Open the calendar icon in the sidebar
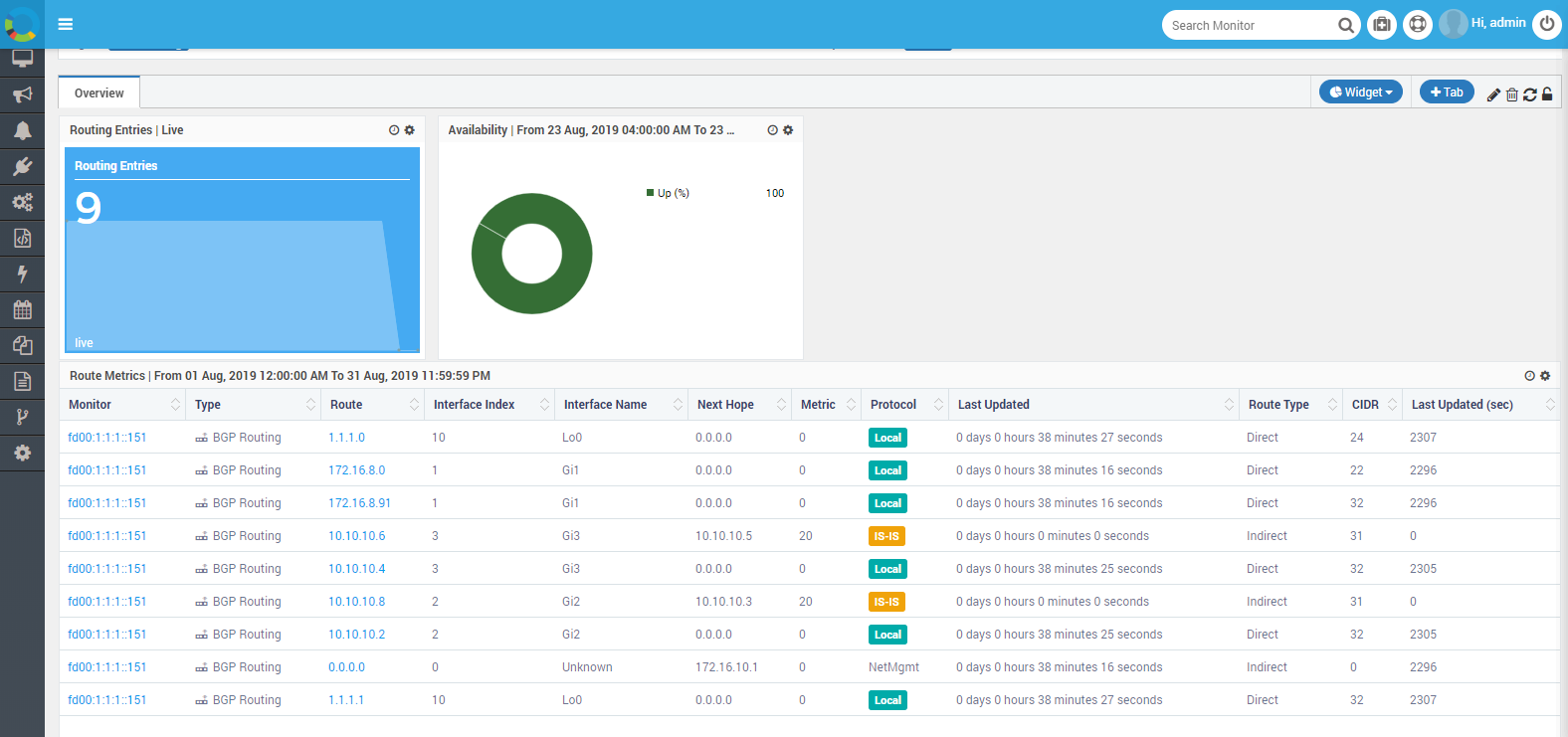 point(22,309)
